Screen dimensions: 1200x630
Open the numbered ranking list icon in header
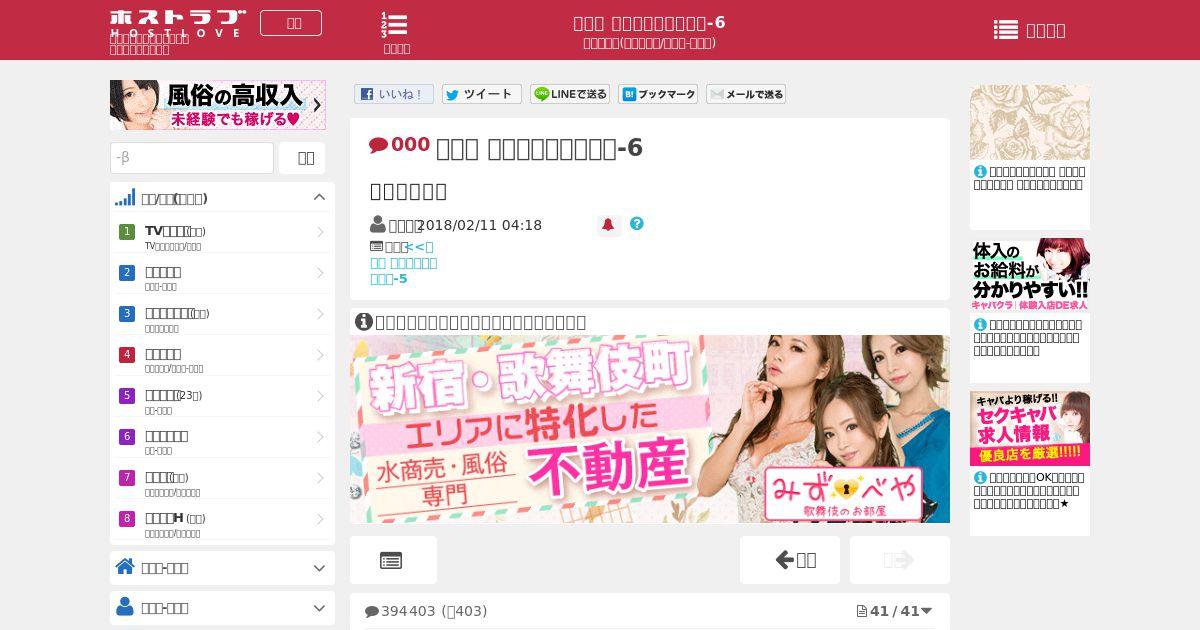[x=396, y=32]
